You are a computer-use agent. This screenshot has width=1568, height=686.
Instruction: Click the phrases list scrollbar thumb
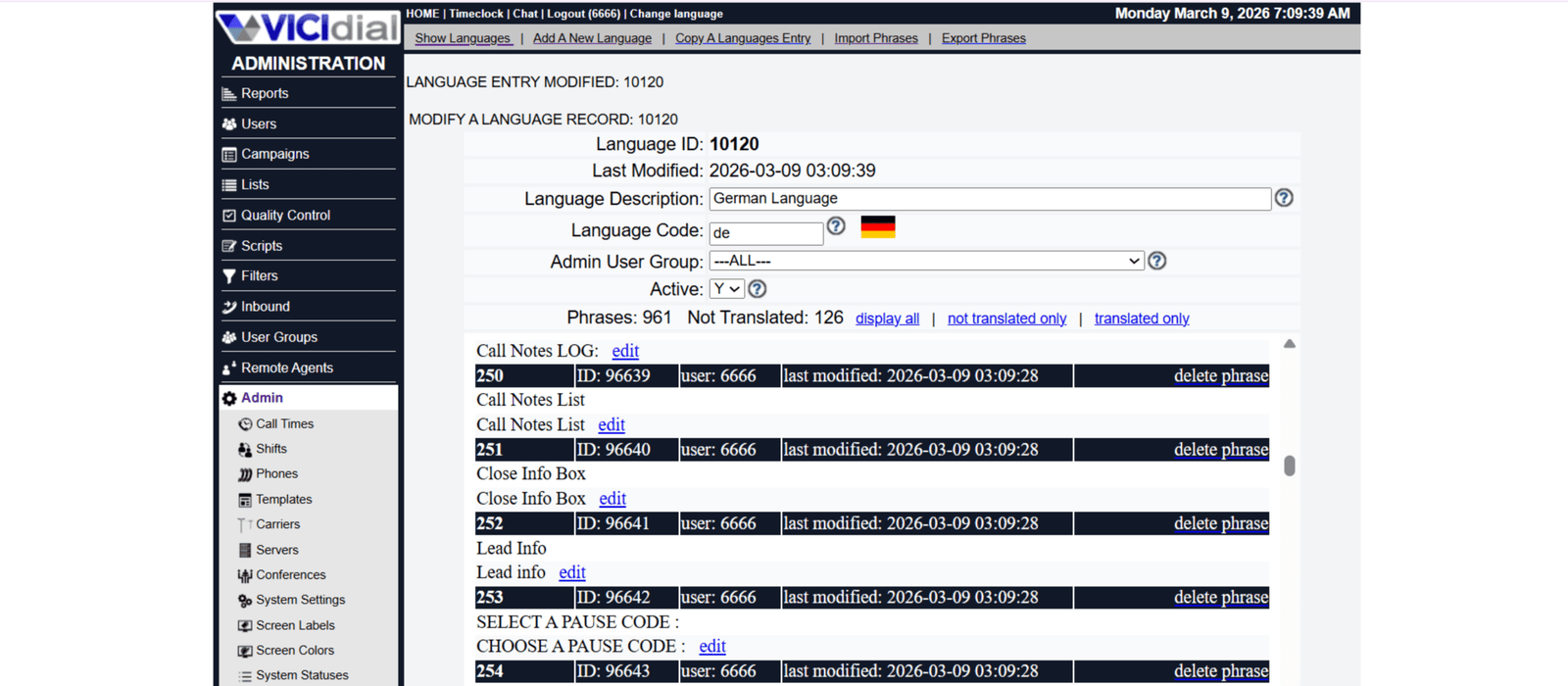(1290, 465)
